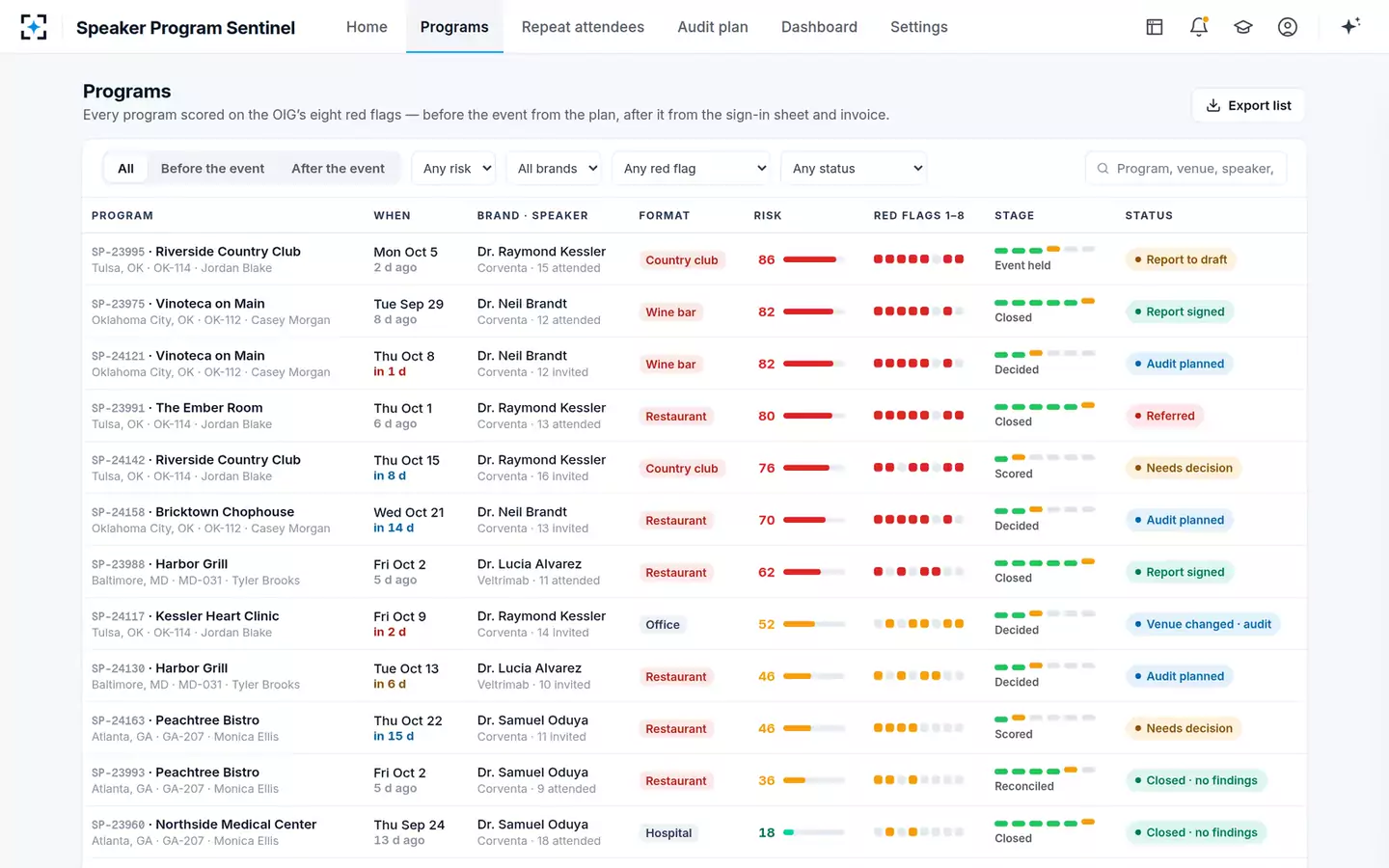
Task: Switch to the Audit plan tab
Action: coord(713,27)
